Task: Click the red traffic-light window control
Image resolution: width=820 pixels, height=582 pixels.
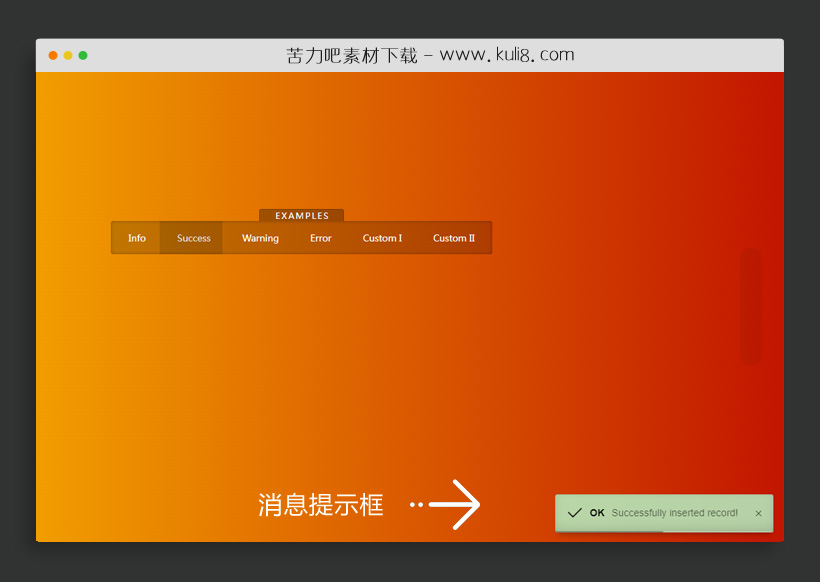Action: coord(52,57)
